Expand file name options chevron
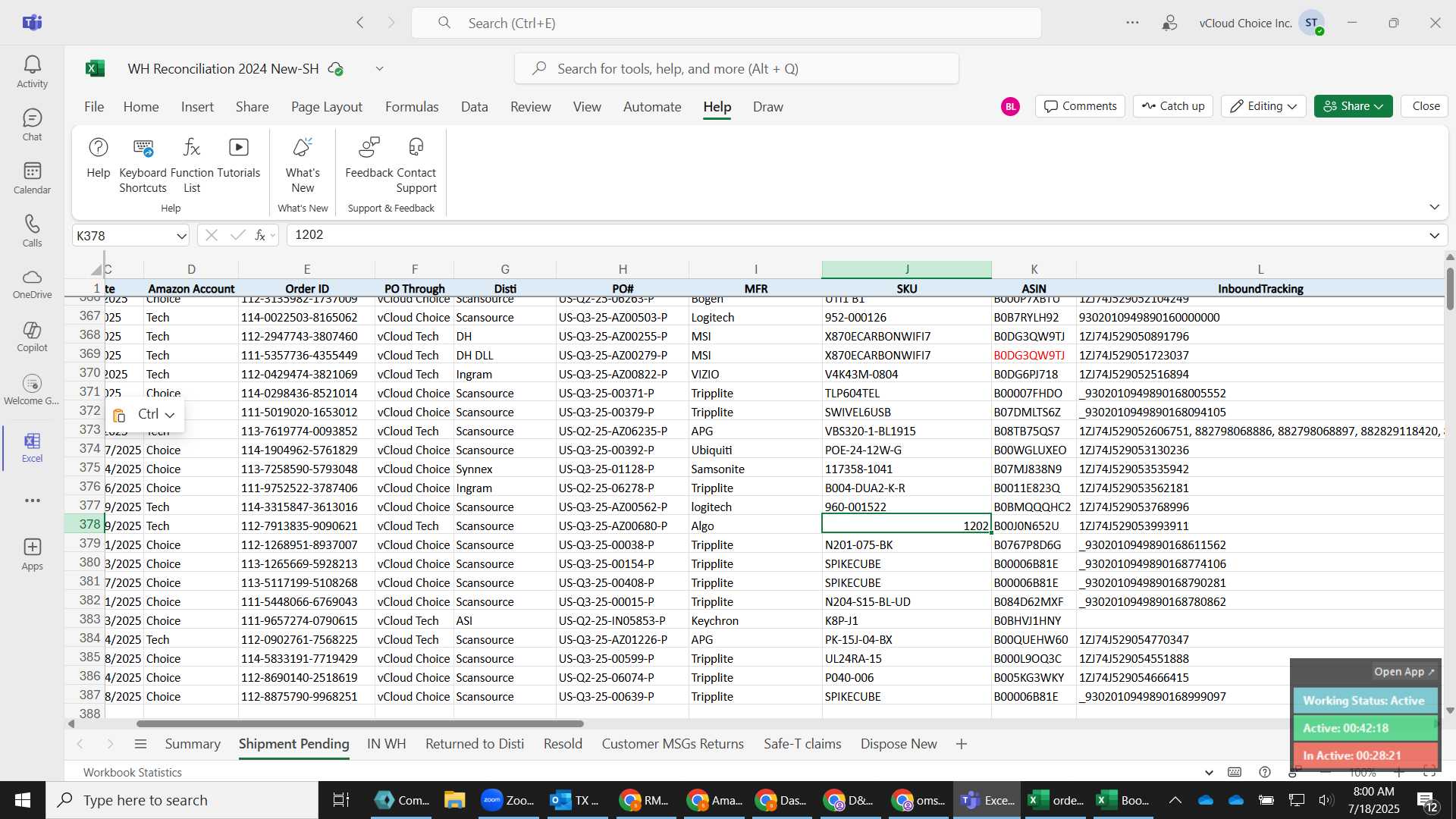The height and width of the screenshot is (819, 1456). (x=379, y=69)
